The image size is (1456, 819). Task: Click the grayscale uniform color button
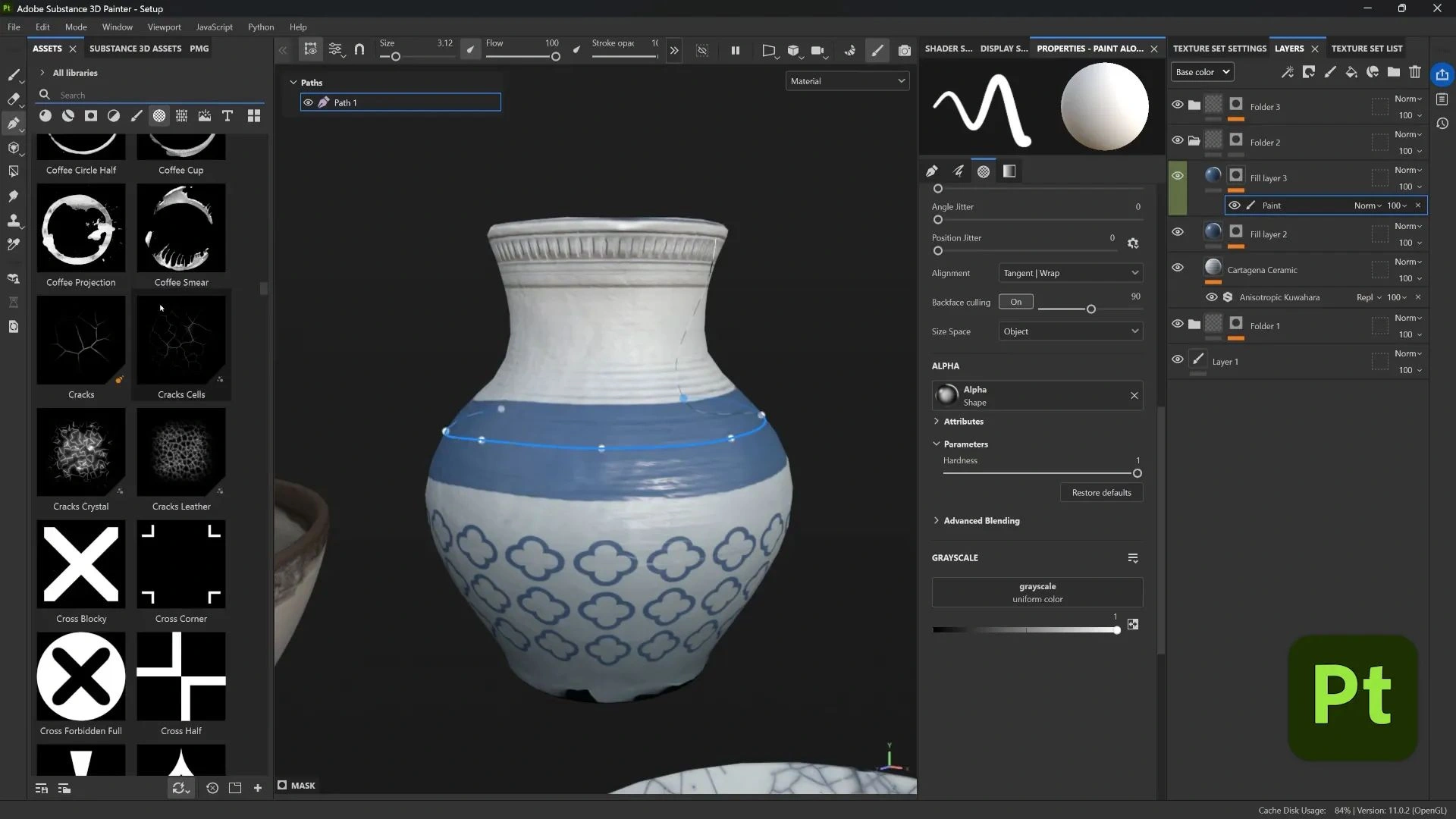(x=1037, y=592)
